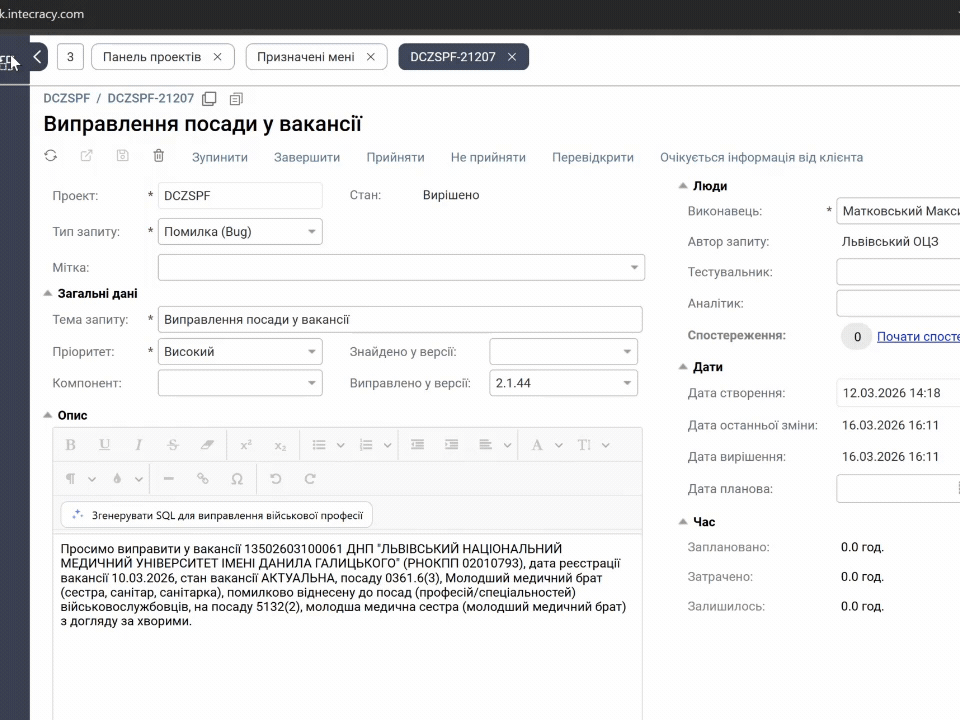960x720 pixels.
Task: Click the open-in-new-window icon
Action: [x=86, y=156]
